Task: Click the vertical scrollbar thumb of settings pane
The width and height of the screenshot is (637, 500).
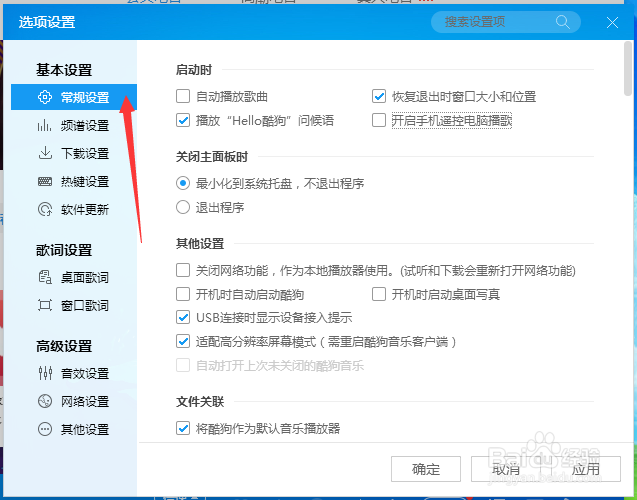Action: pos(628,68)
